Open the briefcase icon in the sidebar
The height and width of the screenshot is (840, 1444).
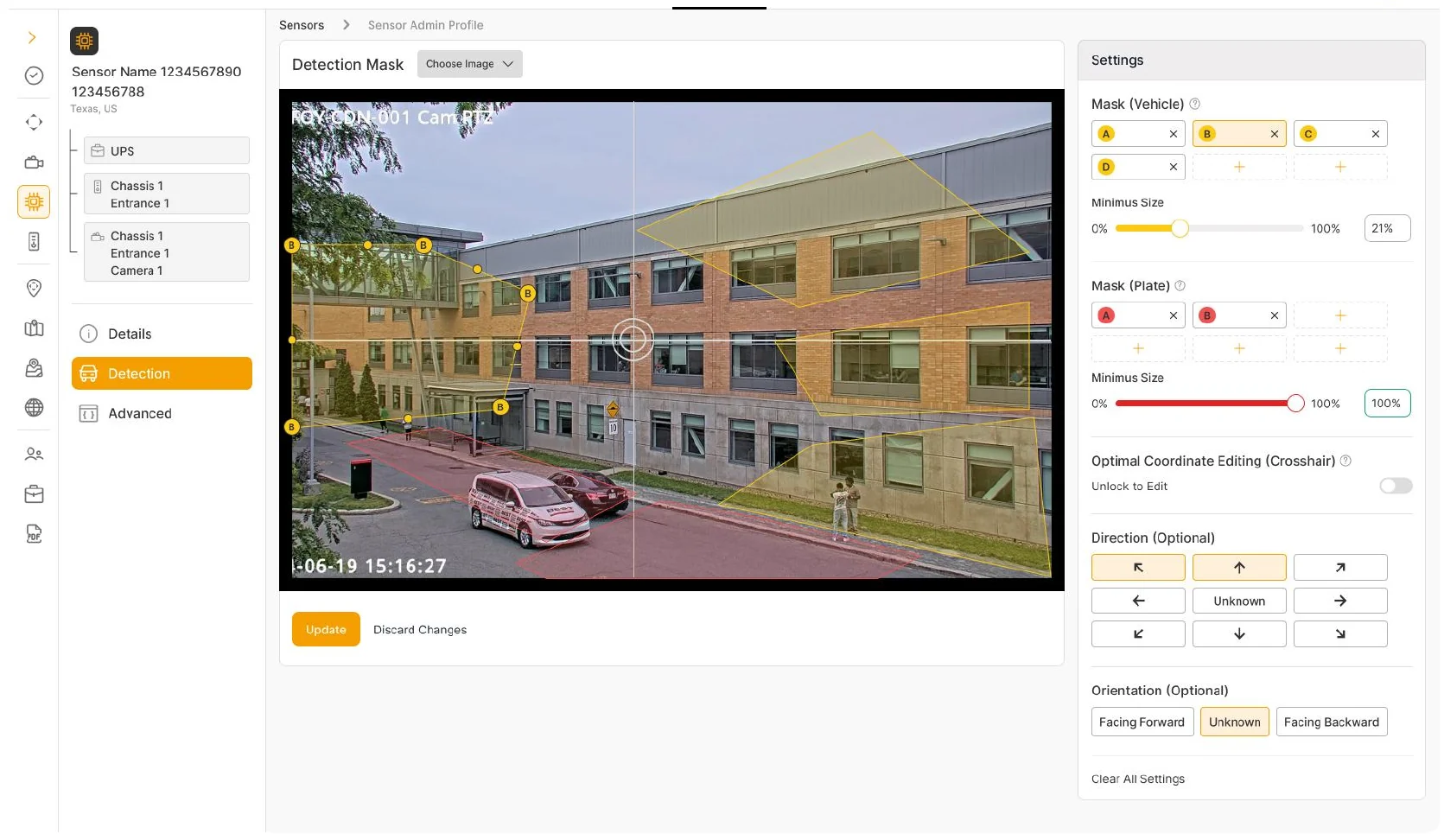34,494
